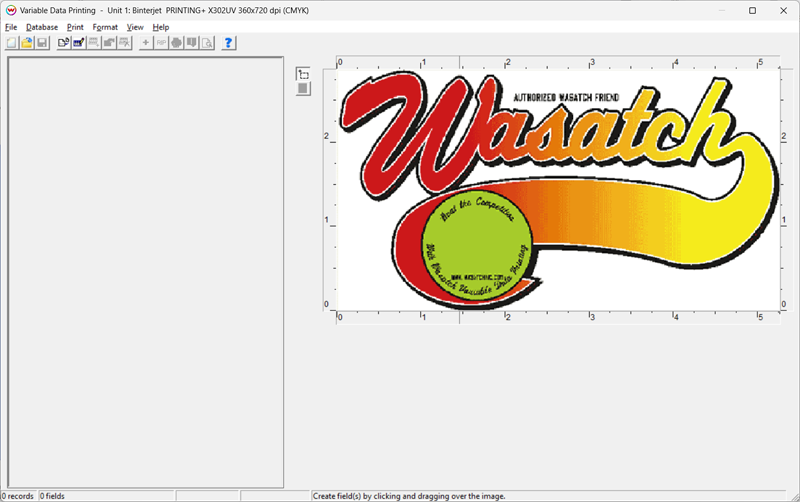Image resolution: width=800 pixels, height=502 pixels.
Task: Select the dashed rectangle field tool
Action: click(303, 74)
